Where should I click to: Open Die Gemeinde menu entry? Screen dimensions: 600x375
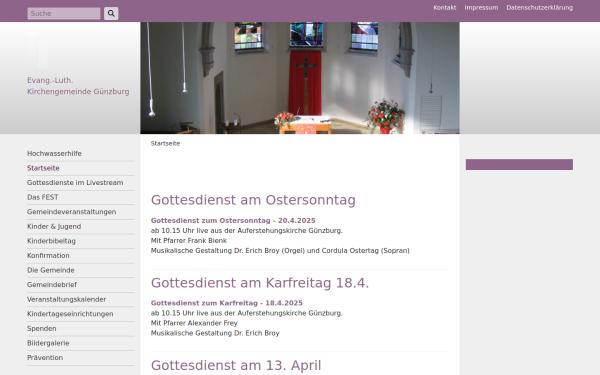(51, 270)
